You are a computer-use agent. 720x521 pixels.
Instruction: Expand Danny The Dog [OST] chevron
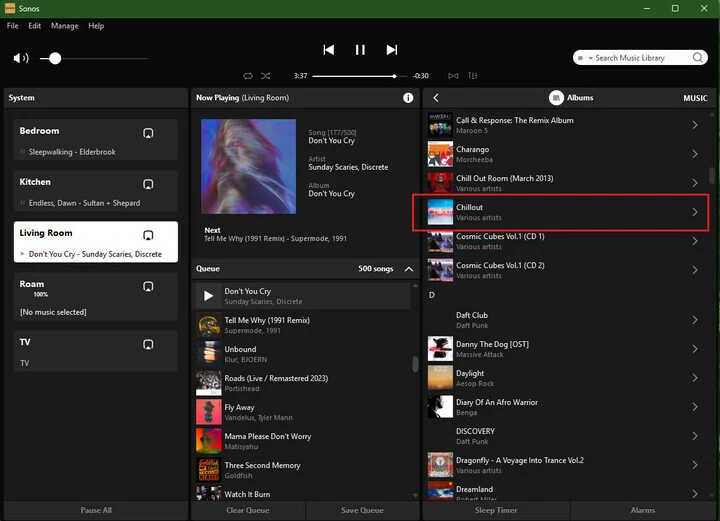coord(695,349)
